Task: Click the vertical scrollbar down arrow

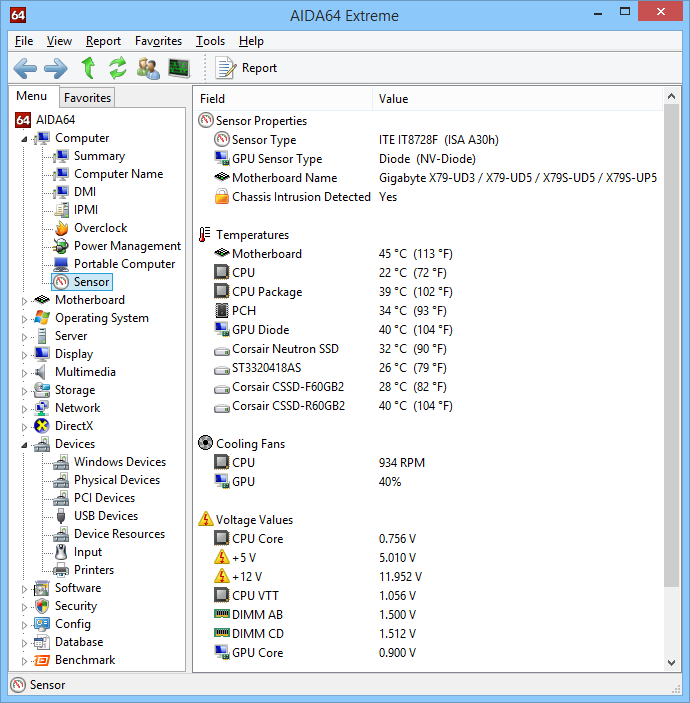Action: [x=671, y=663]
